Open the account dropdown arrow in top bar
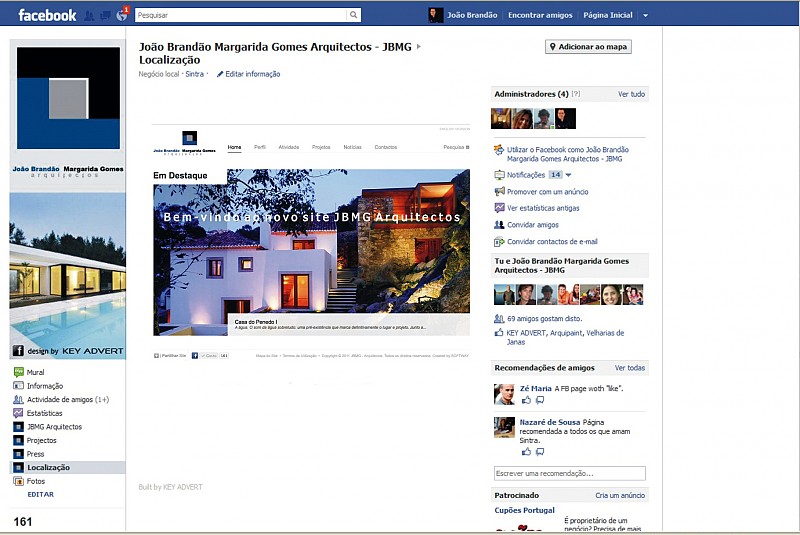 click(645, 15)
